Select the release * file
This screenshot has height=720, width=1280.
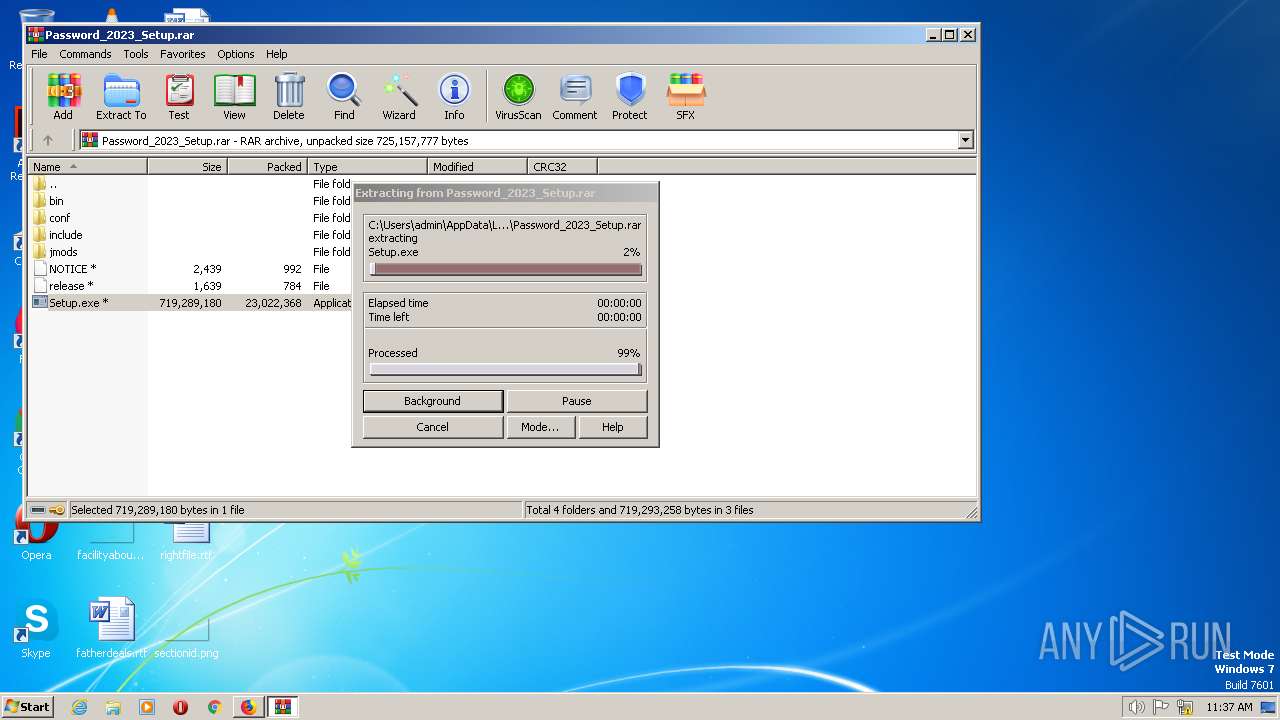coord(63,286)
